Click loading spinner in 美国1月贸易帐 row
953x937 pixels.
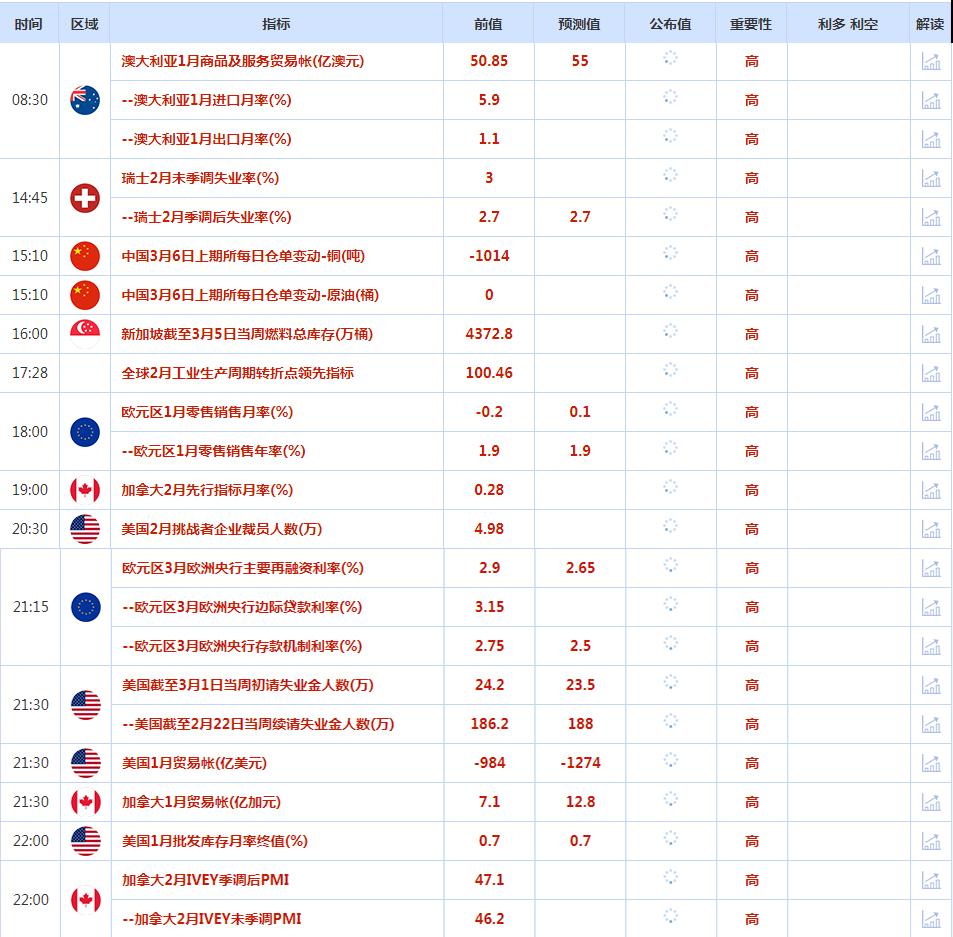click(670, 760)
